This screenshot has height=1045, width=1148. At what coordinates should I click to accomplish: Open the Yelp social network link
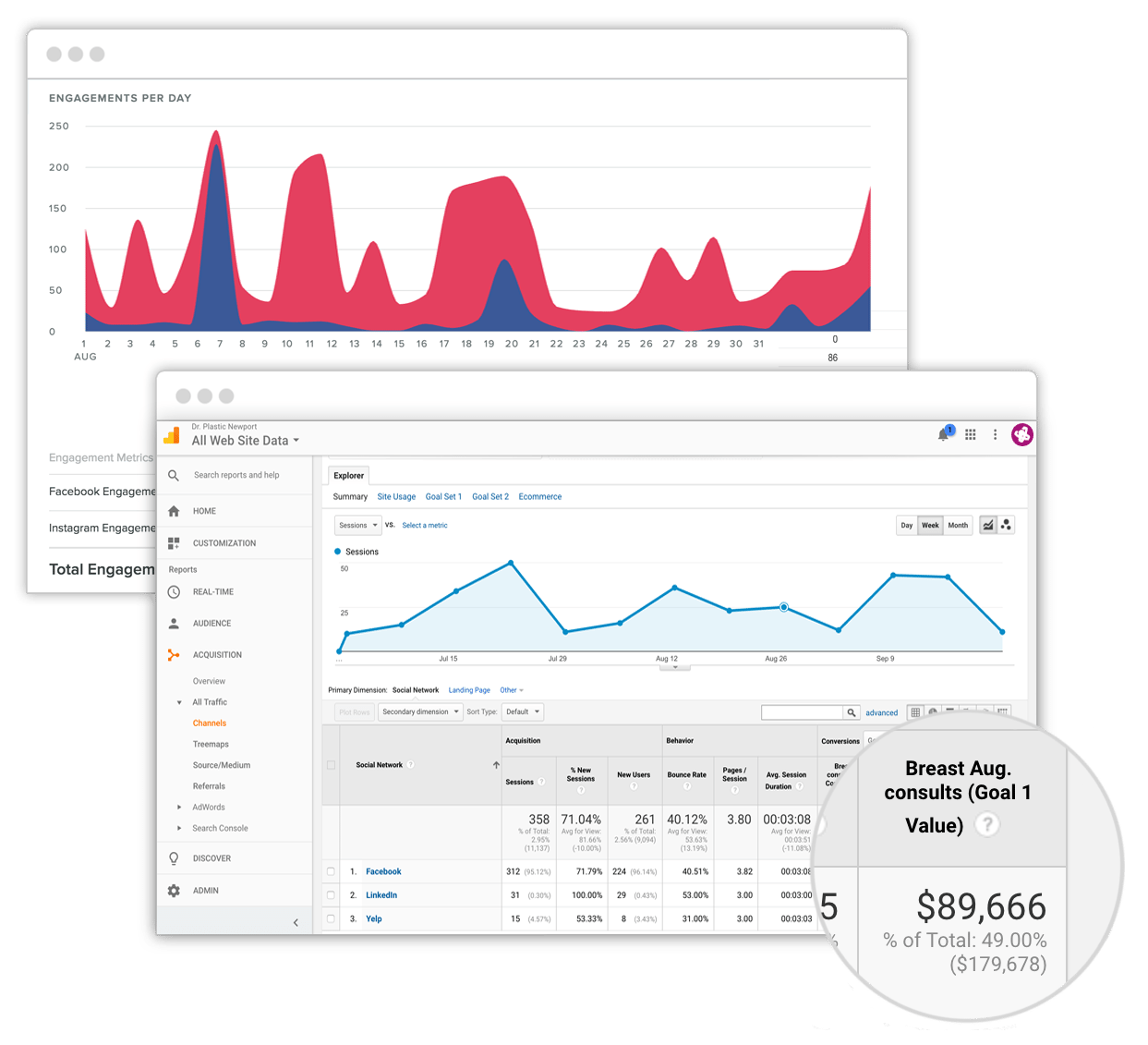374,918
